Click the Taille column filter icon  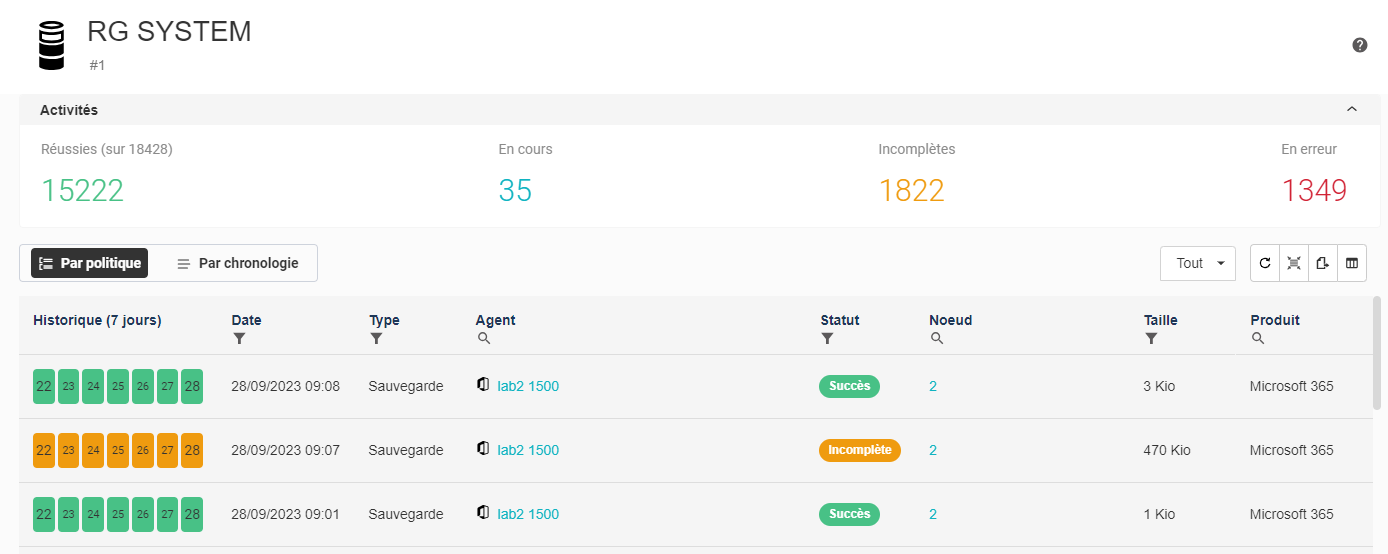click(1152, 339)
